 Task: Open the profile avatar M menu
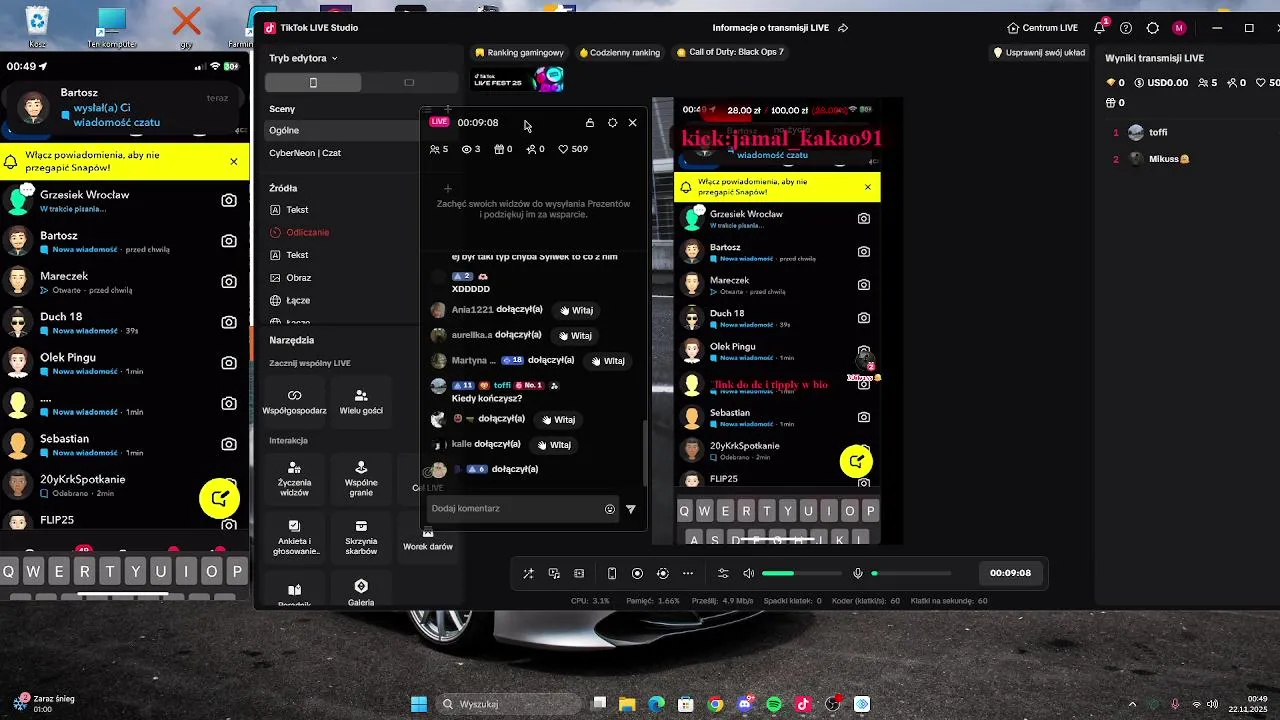coord(1180,28)
